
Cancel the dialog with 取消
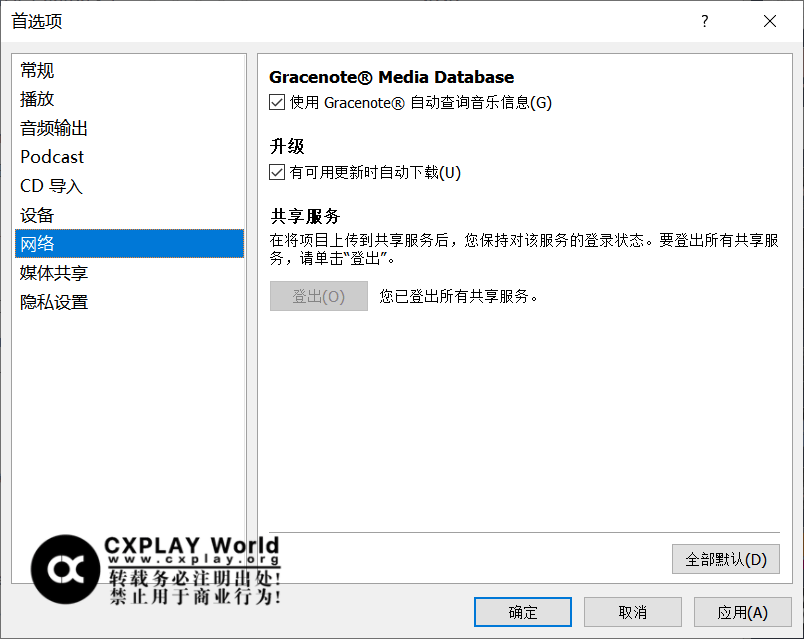pyautogui.click(x=632, y=612)
